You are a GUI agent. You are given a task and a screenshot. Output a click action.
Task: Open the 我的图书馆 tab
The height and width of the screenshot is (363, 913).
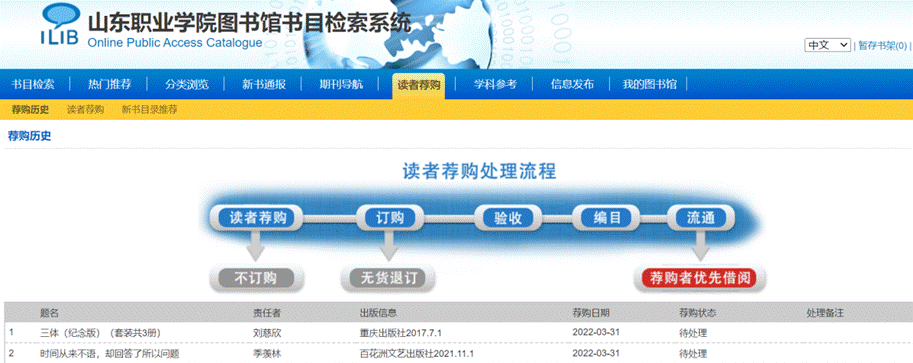(x=649, y=84)
